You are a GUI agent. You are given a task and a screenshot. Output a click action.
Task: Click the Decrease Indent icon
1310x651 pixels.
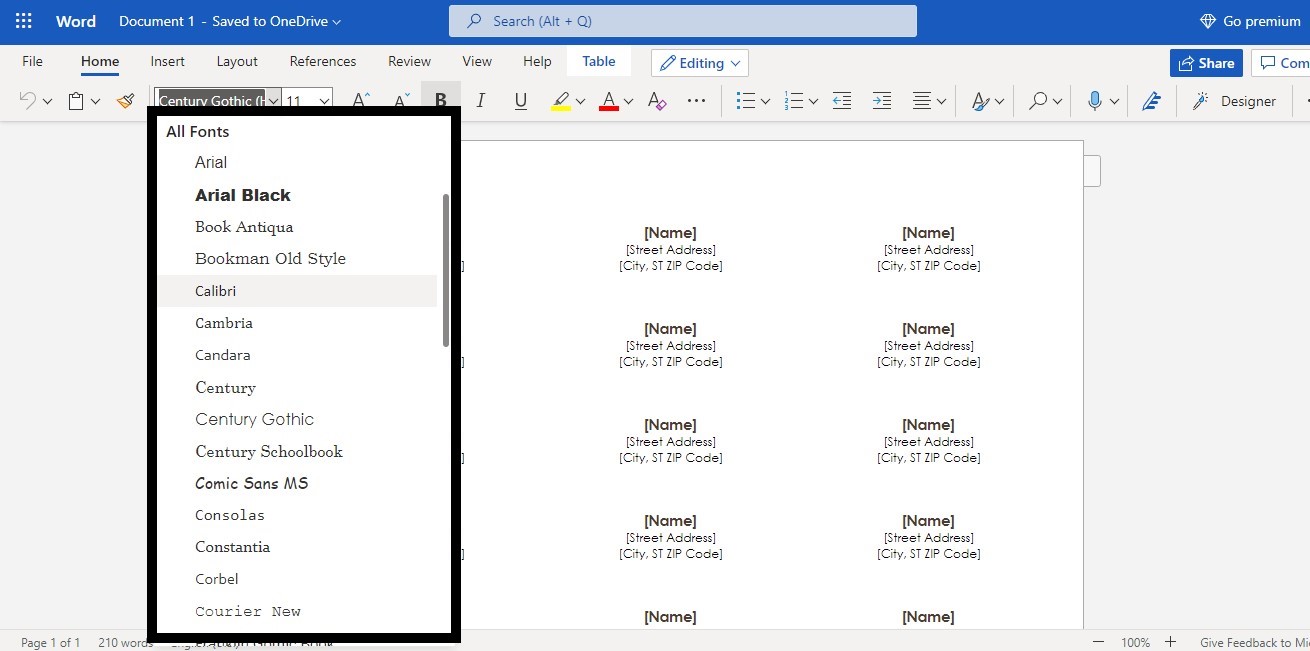click(842, 101)
